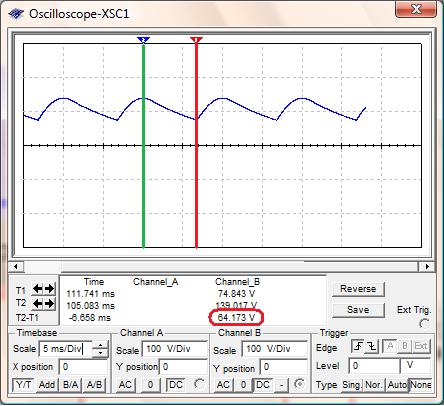
Task: Set Channel A coupling to 0
Action: point(151,385)
